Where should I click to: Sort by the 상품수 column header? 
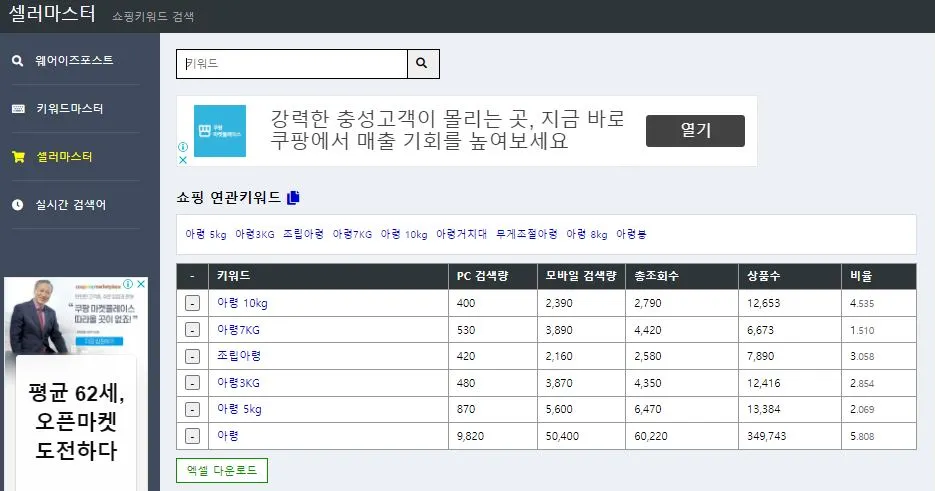790,276
